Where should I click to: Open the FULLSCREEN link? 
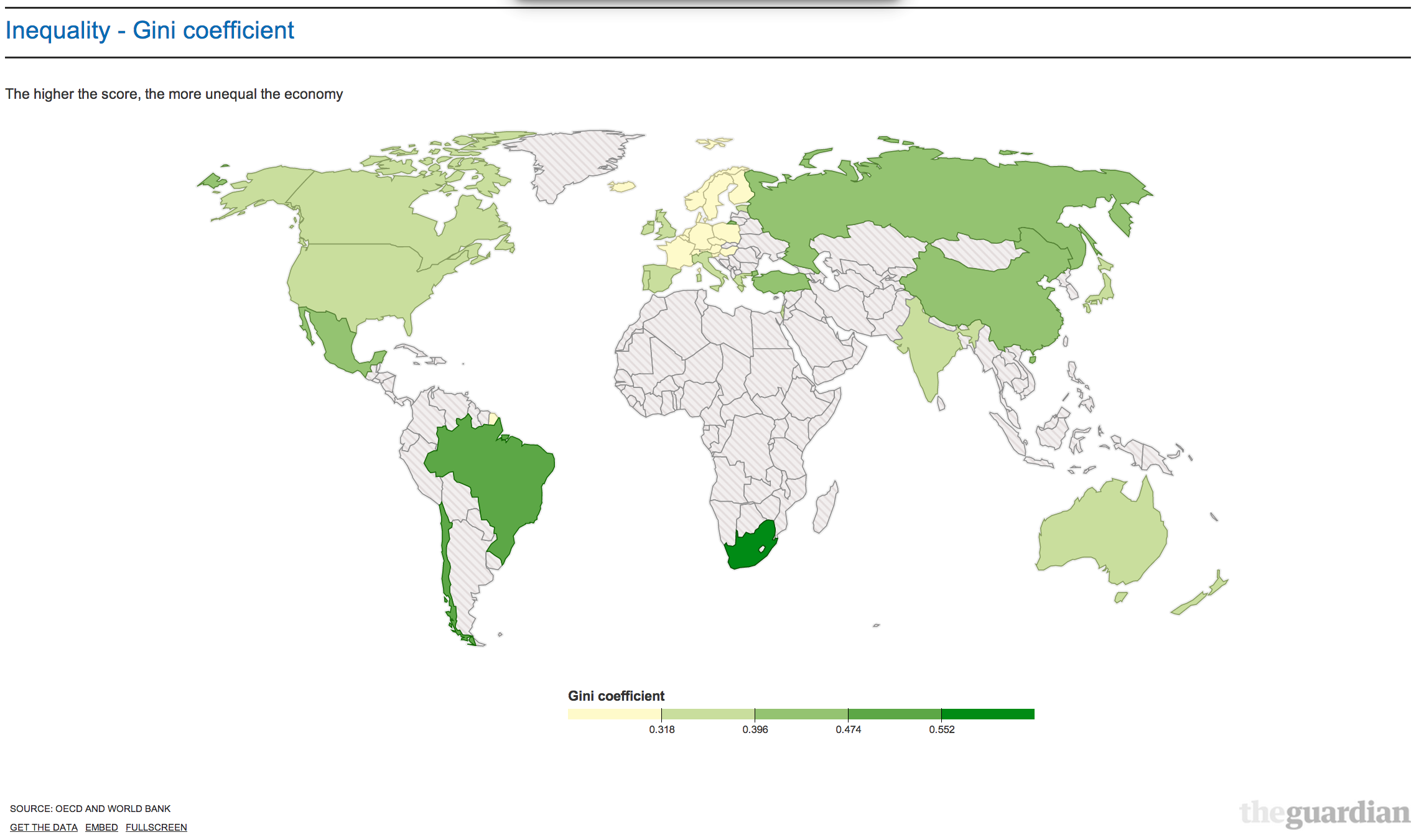(x=156, y=827)
